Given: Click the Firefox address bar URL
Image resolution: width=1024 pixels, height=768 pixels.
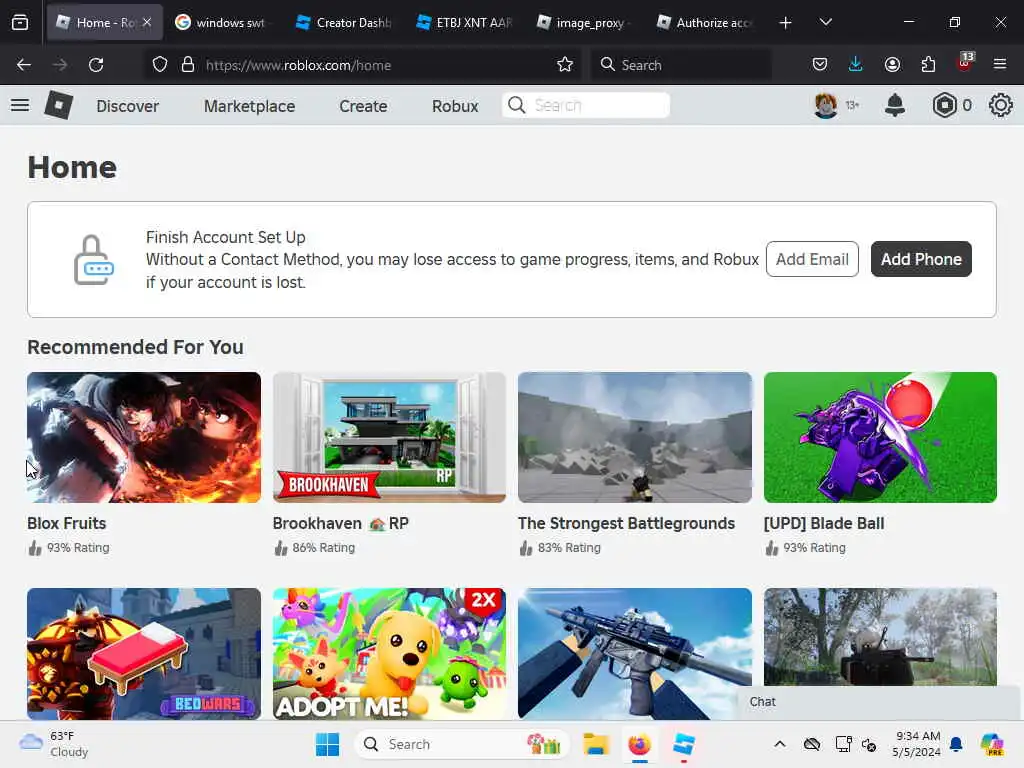Looking at the screenshot, I should (298, 65).
